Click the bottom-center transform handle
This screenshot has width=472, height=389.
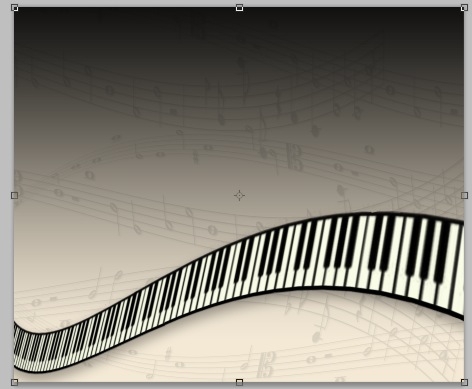[239, 382]
